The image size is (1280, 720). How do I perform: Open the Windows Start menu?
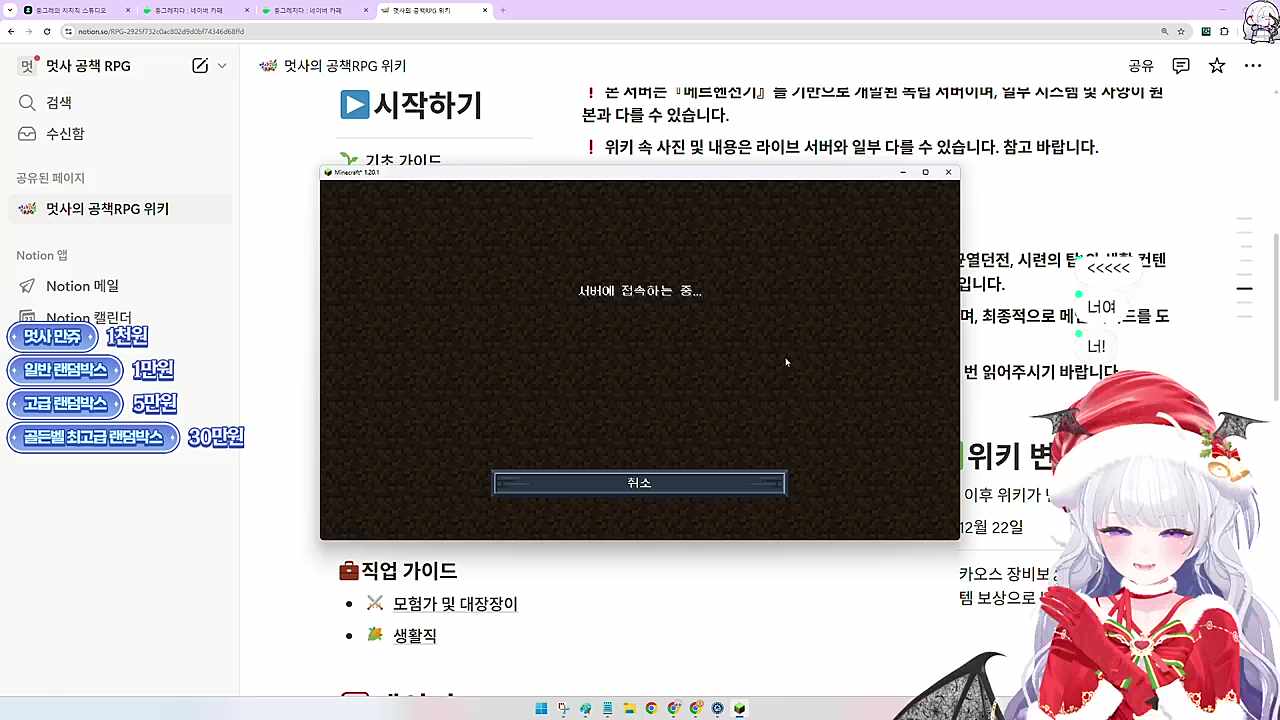(541, 708)
